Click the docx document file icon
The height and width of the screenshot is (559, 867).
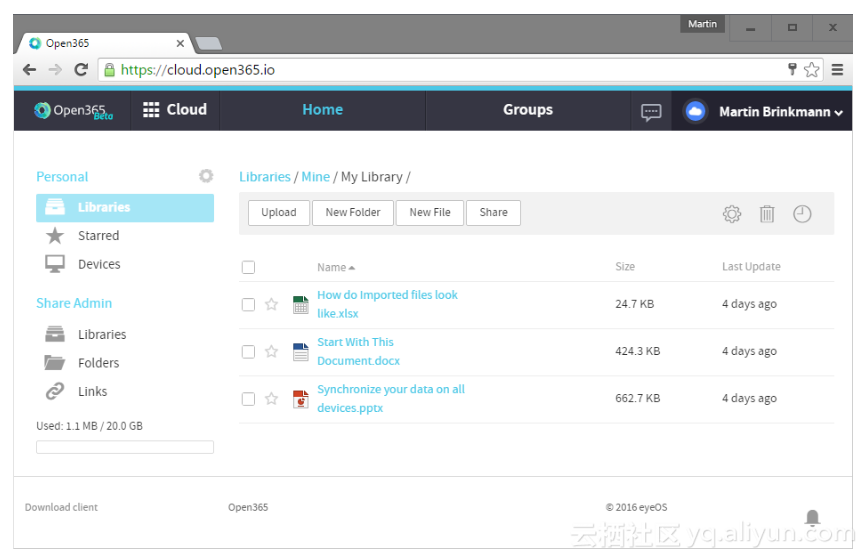[301, 352]
